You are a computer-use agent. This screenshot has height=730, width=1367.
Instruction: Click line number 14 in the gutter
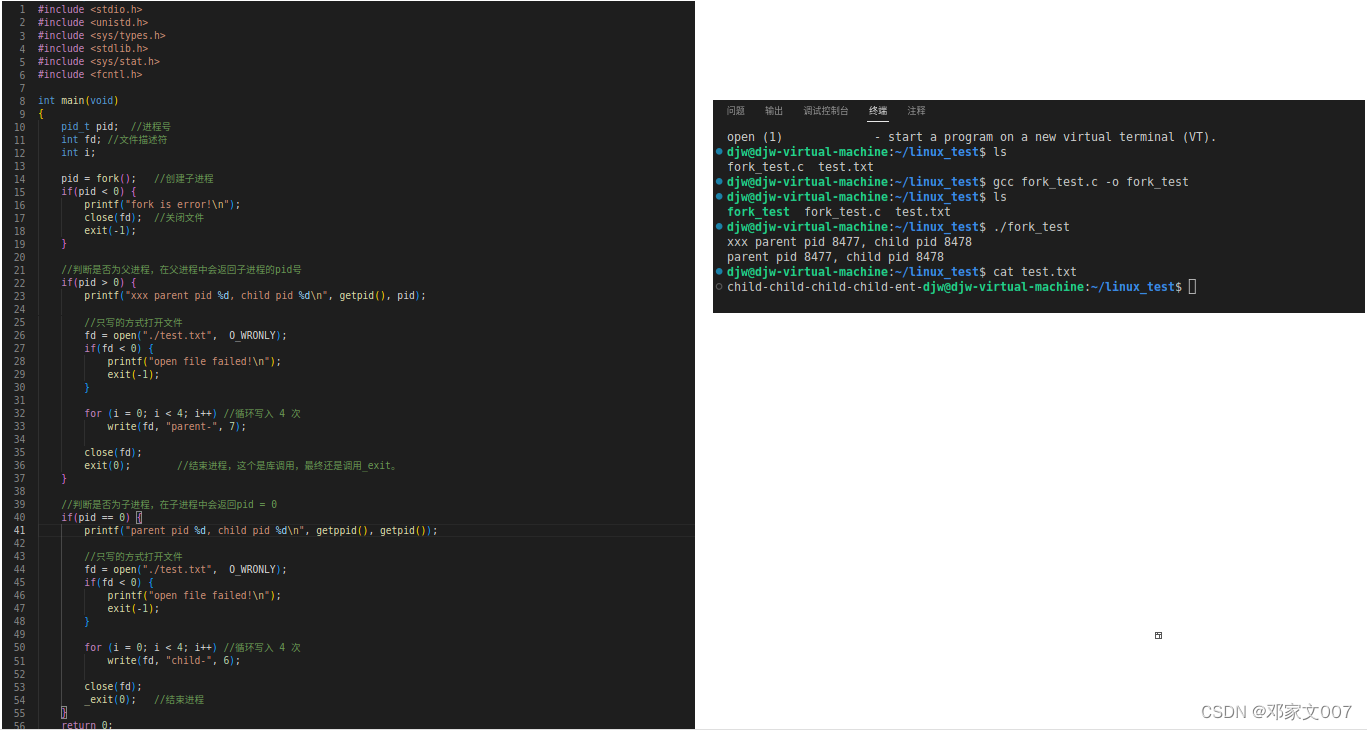point(21,179)
